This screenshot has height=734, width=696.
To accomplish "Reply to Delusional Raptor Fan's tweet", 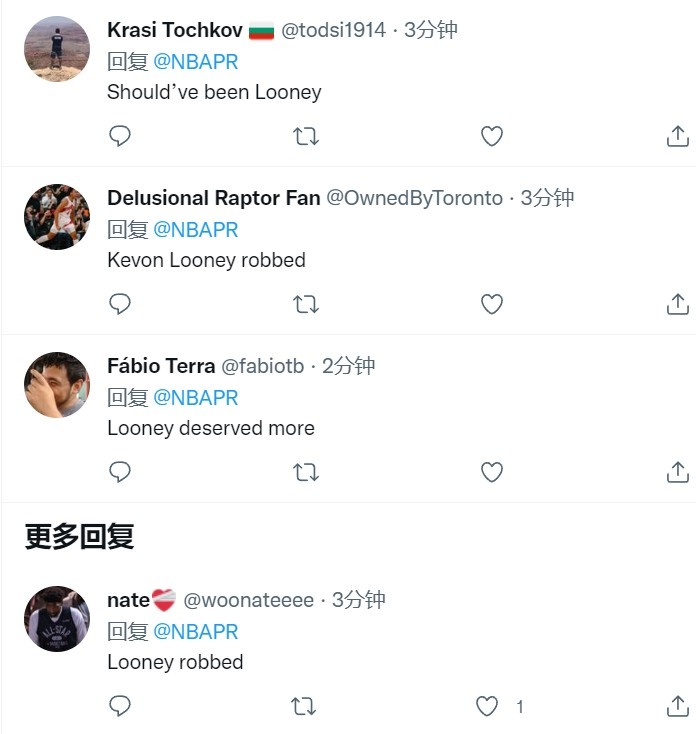I will tap(119, 304).
